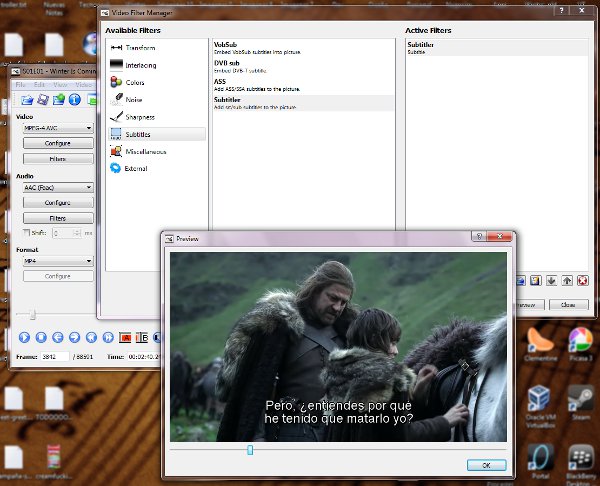Select Subtitler in Available Filters list
Screen dimensions: 600x486
pos(303,103)
